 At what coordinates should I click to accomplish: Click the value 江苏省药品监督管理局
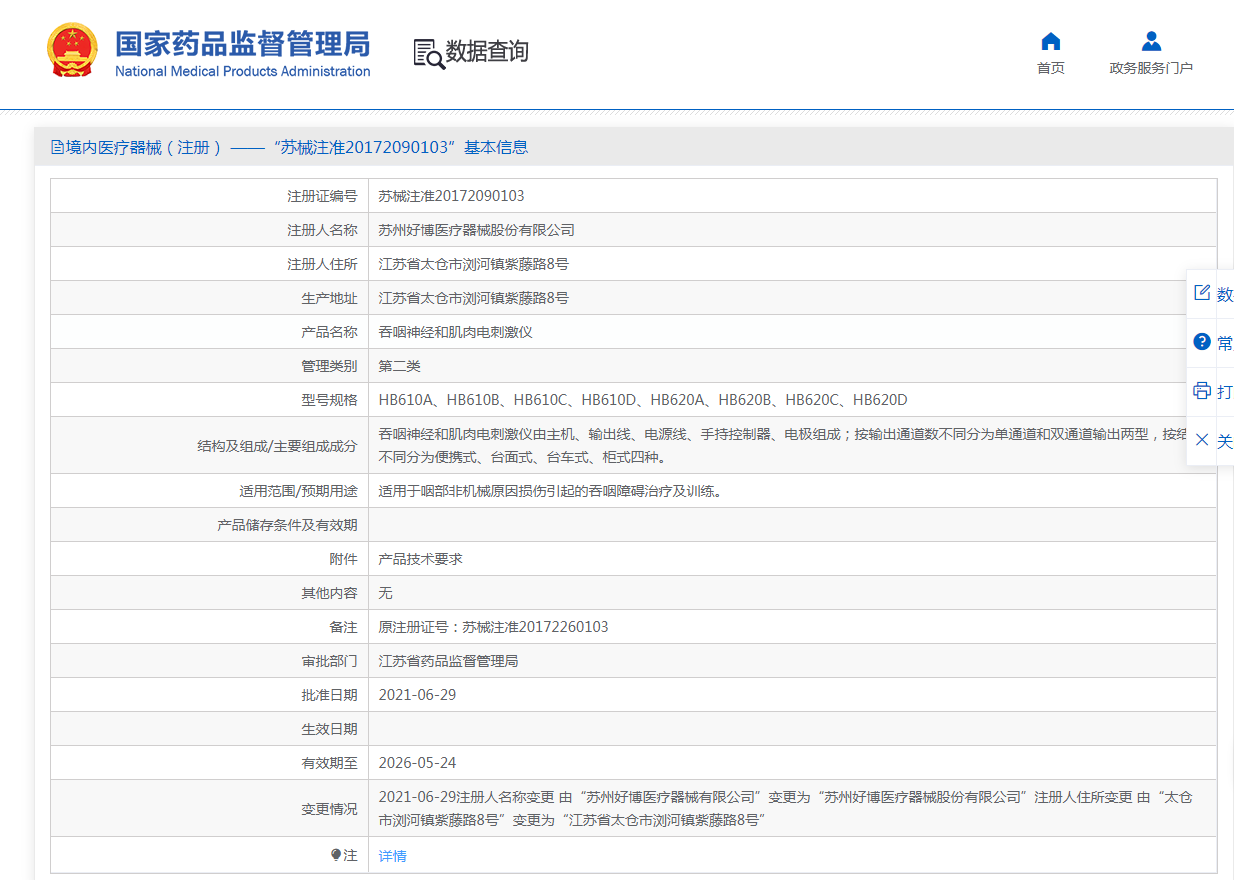(449, 661)
